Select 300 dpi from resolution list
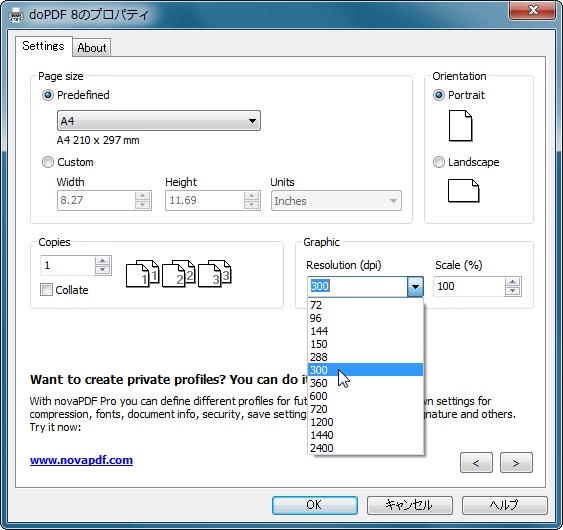The width and height of the screenshot is (563, 530). click(x=366, y=370)
